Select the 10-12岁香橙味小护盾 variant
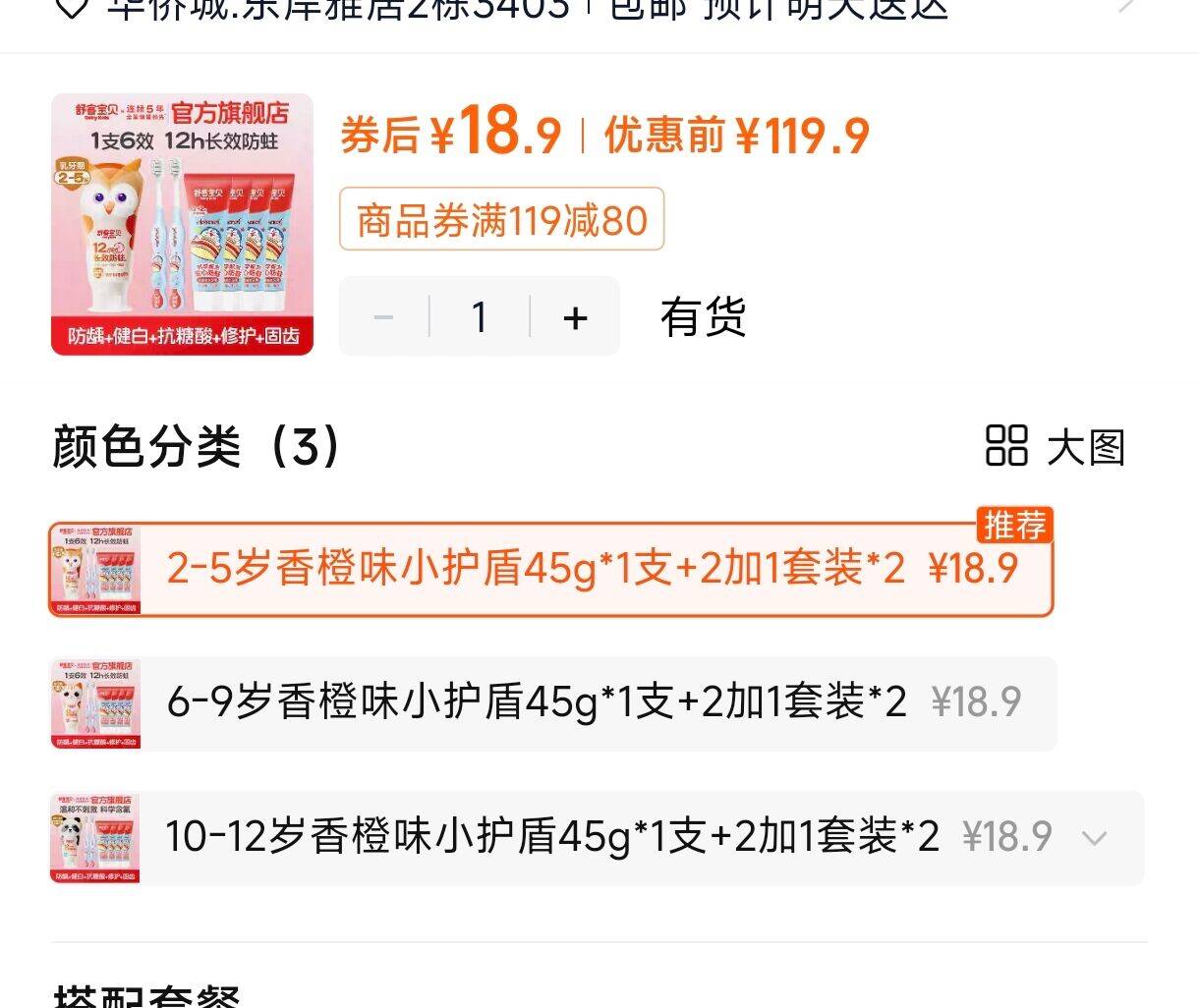Image resolution: width=1199 pixels, height=1008 pixels. coord(597,838)
